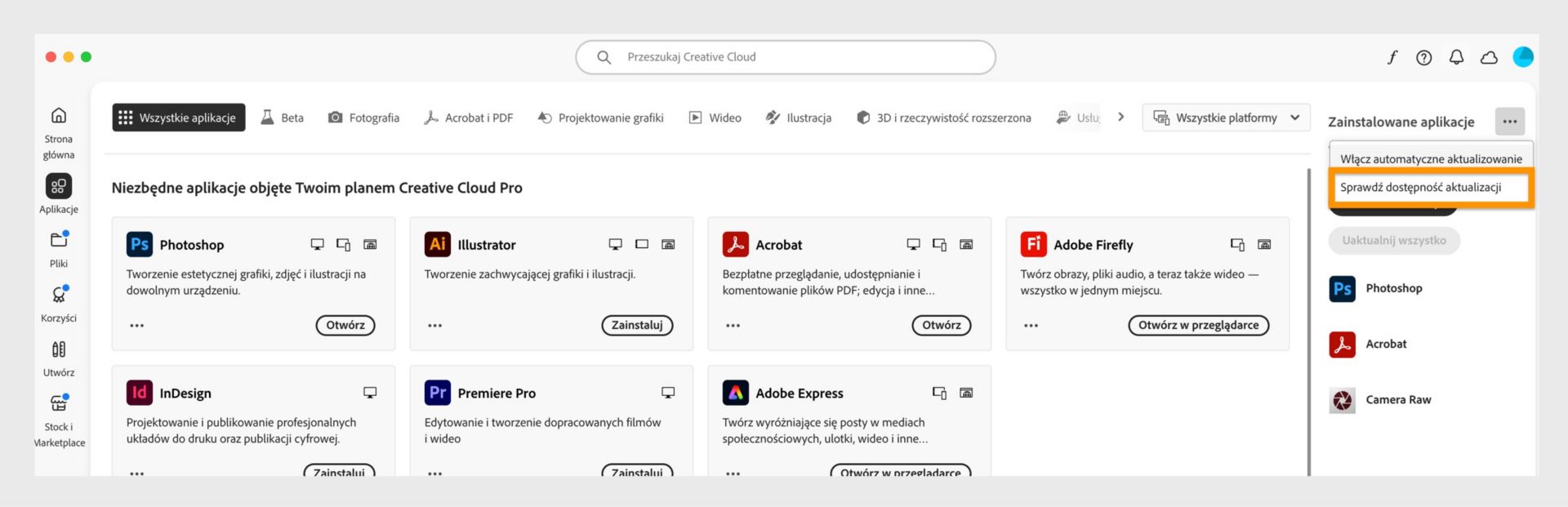Enable Włącz automatyczne aktualizowanie
1568x507 pixels.
point(1431,158)
